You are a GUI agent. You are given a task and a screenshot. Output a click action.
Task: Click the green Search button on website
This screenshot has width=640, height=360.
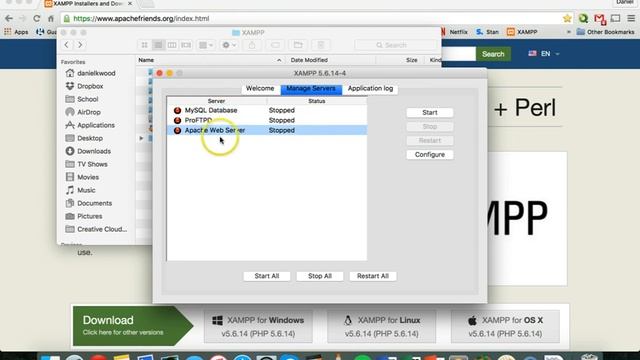click(493, 54)
